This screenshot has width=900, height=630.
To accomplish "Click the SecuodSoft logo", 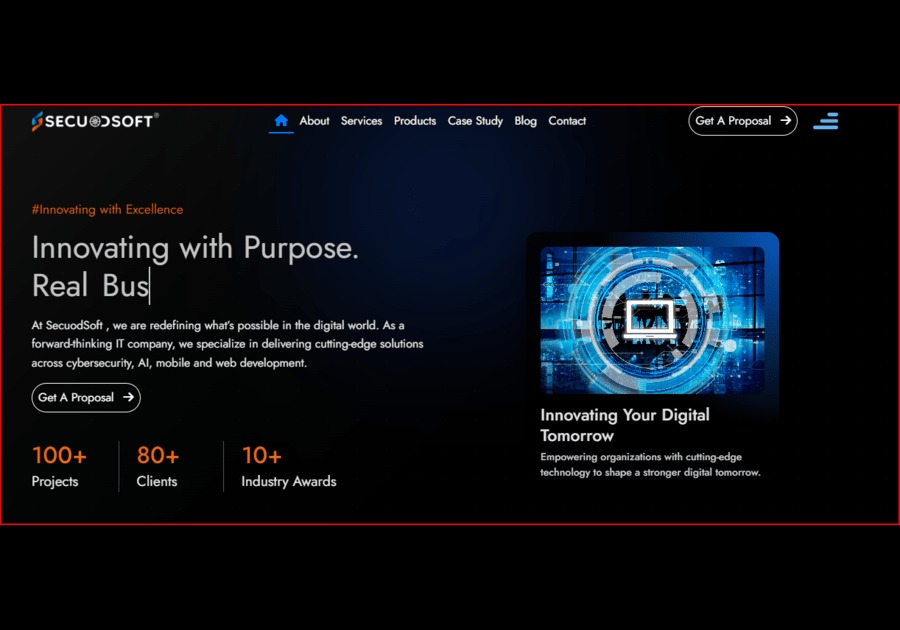I will pos(93,120).
